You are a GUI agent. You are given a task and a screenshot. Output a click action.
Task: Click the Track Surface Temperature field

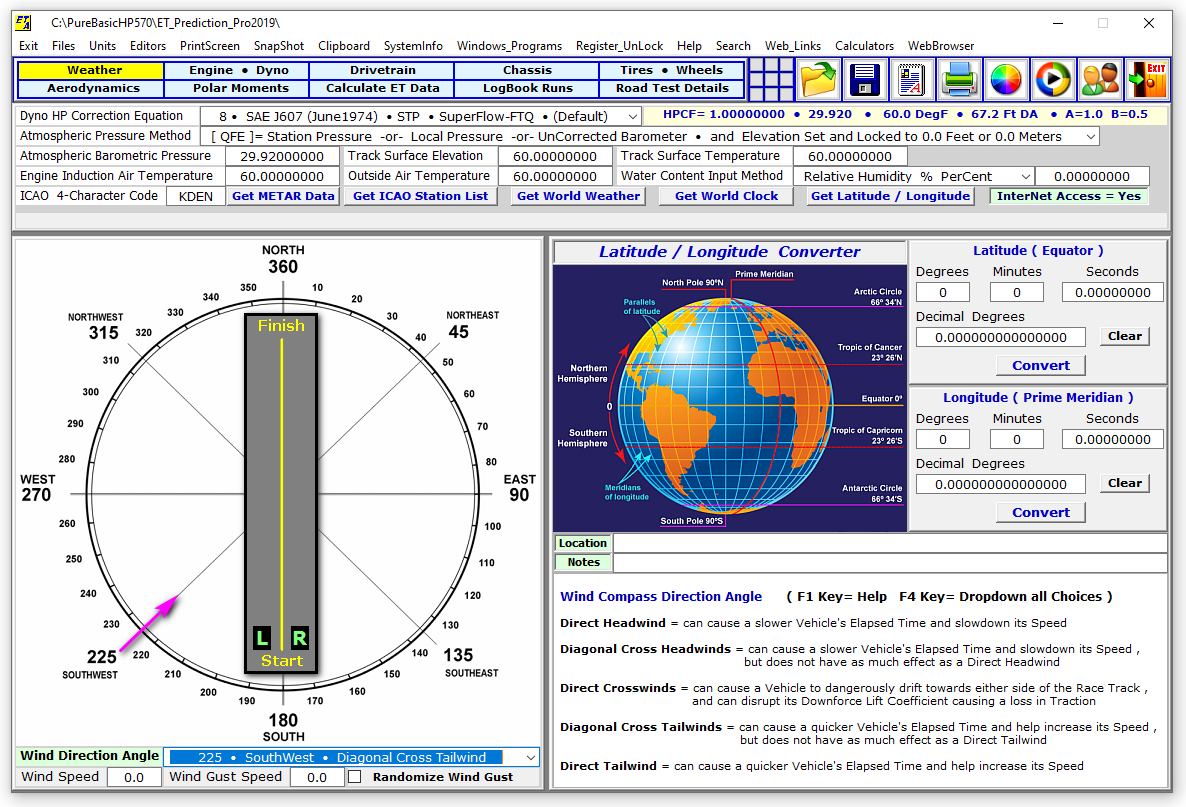click(849, 157)
